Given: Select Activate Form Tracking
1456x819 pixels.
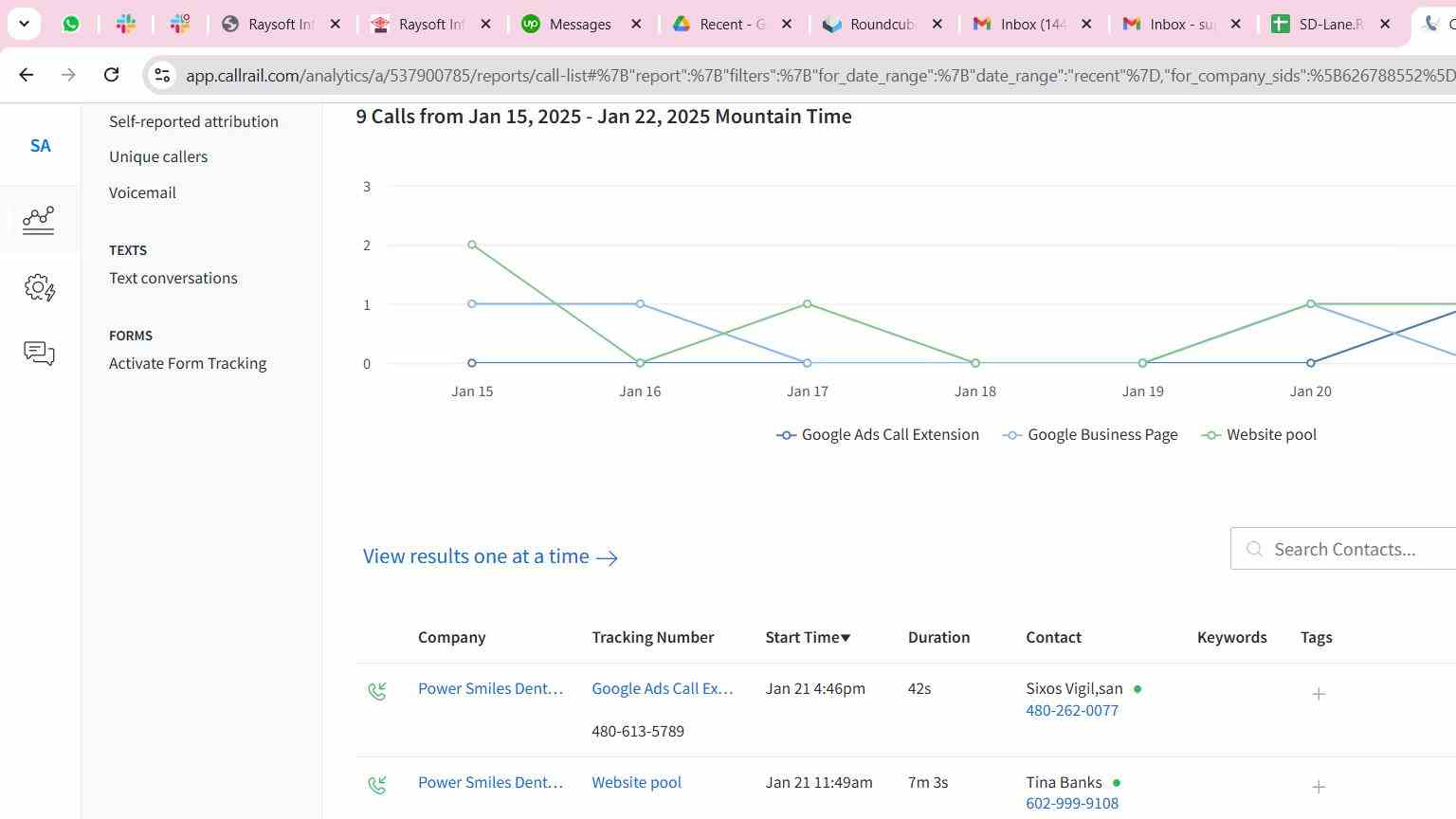Looking at the screenshot, I should pyautogui.click(x=188, y=363).
